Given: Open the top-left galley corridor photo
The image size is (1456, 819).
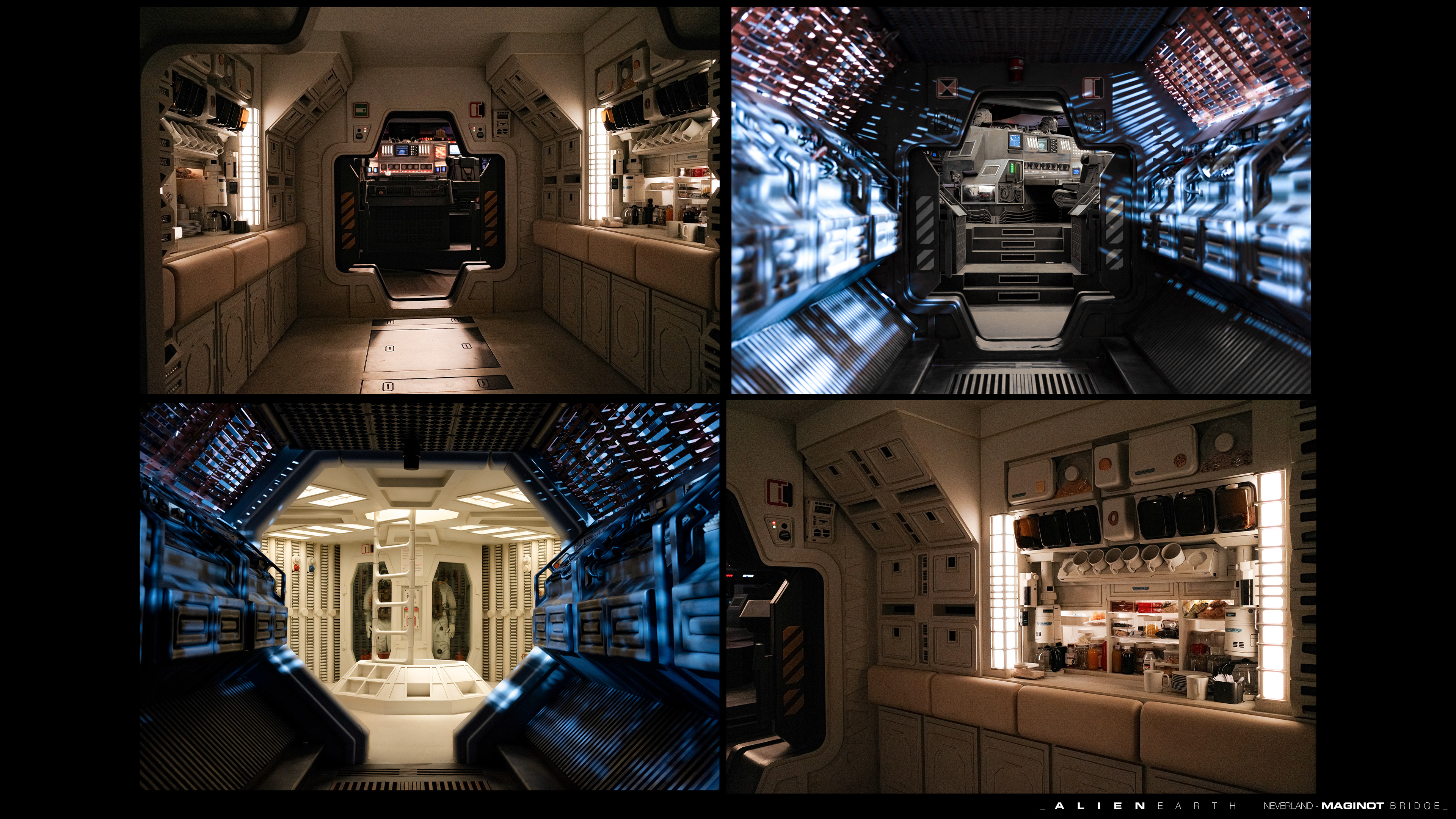Looking at the screenshot, I should point(430,200).
